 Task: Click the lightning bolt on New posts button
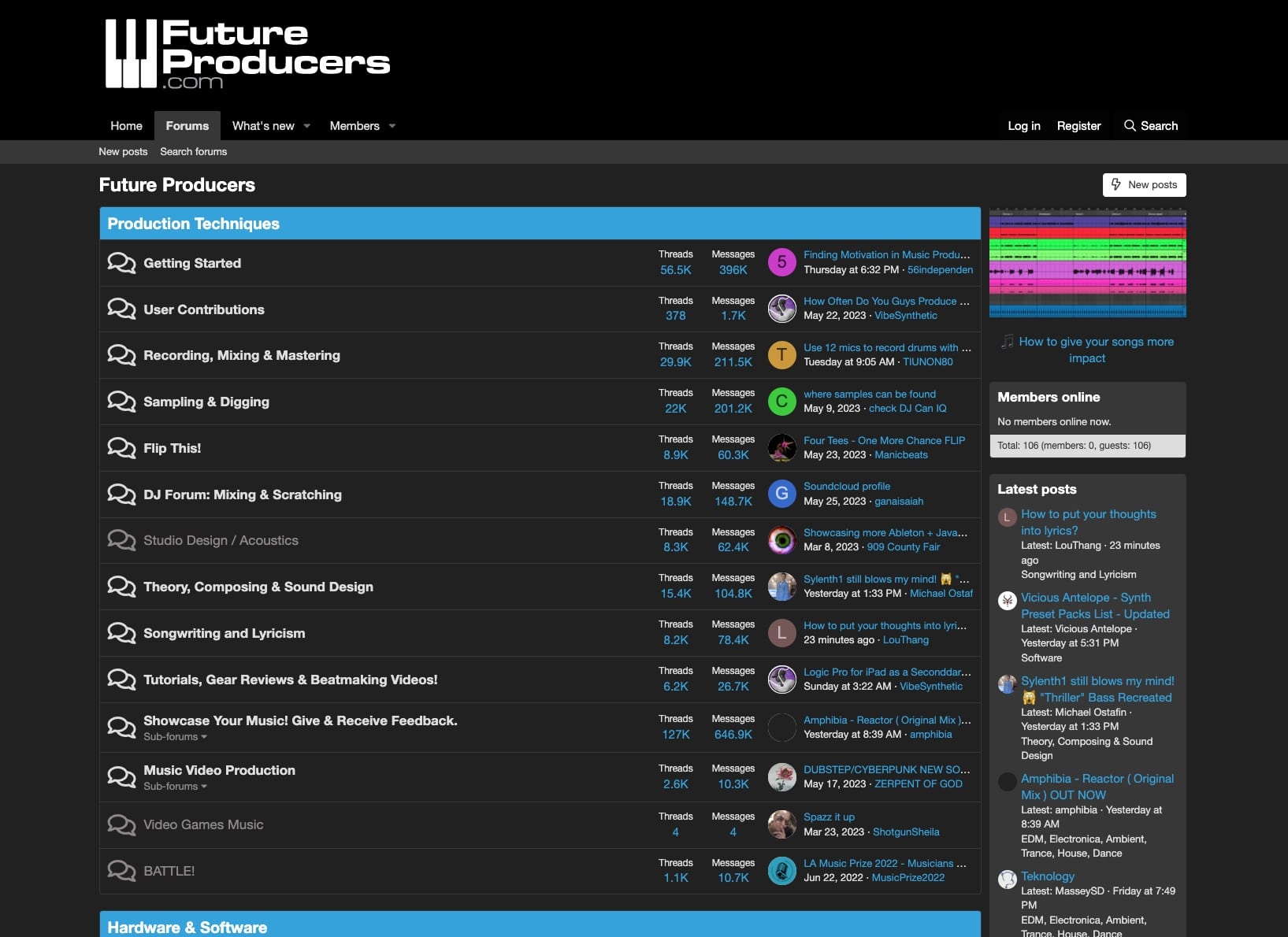pyautogui.click(x=1115, y=184)
